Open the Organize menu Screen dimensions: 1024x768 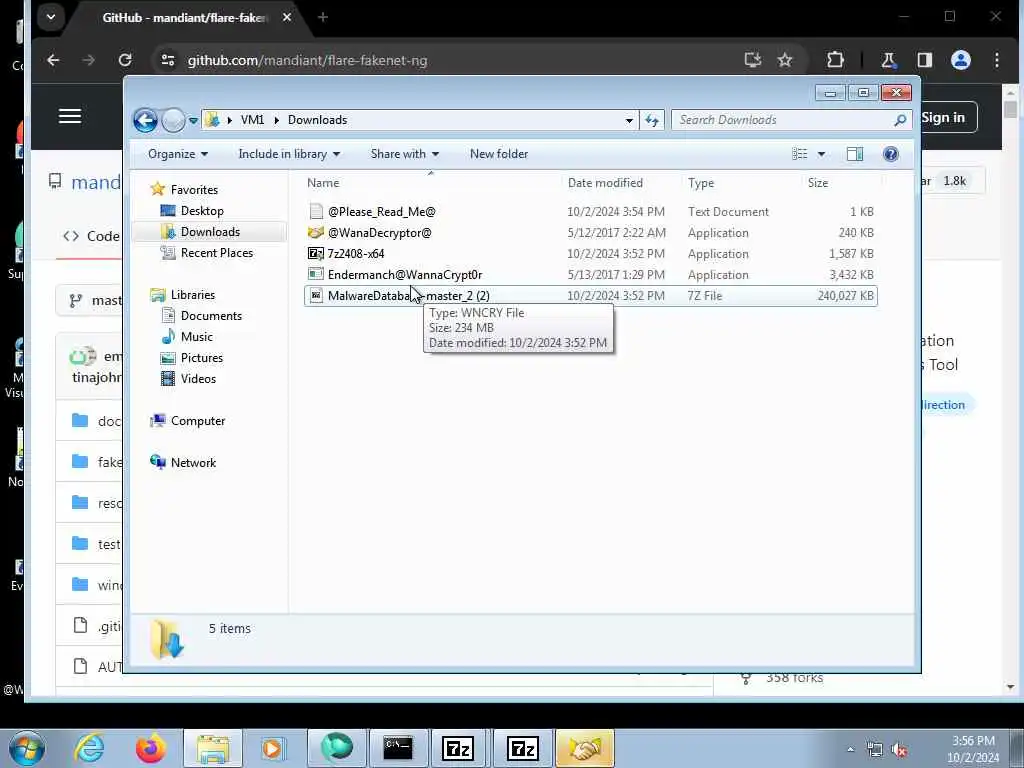point(178,154)
